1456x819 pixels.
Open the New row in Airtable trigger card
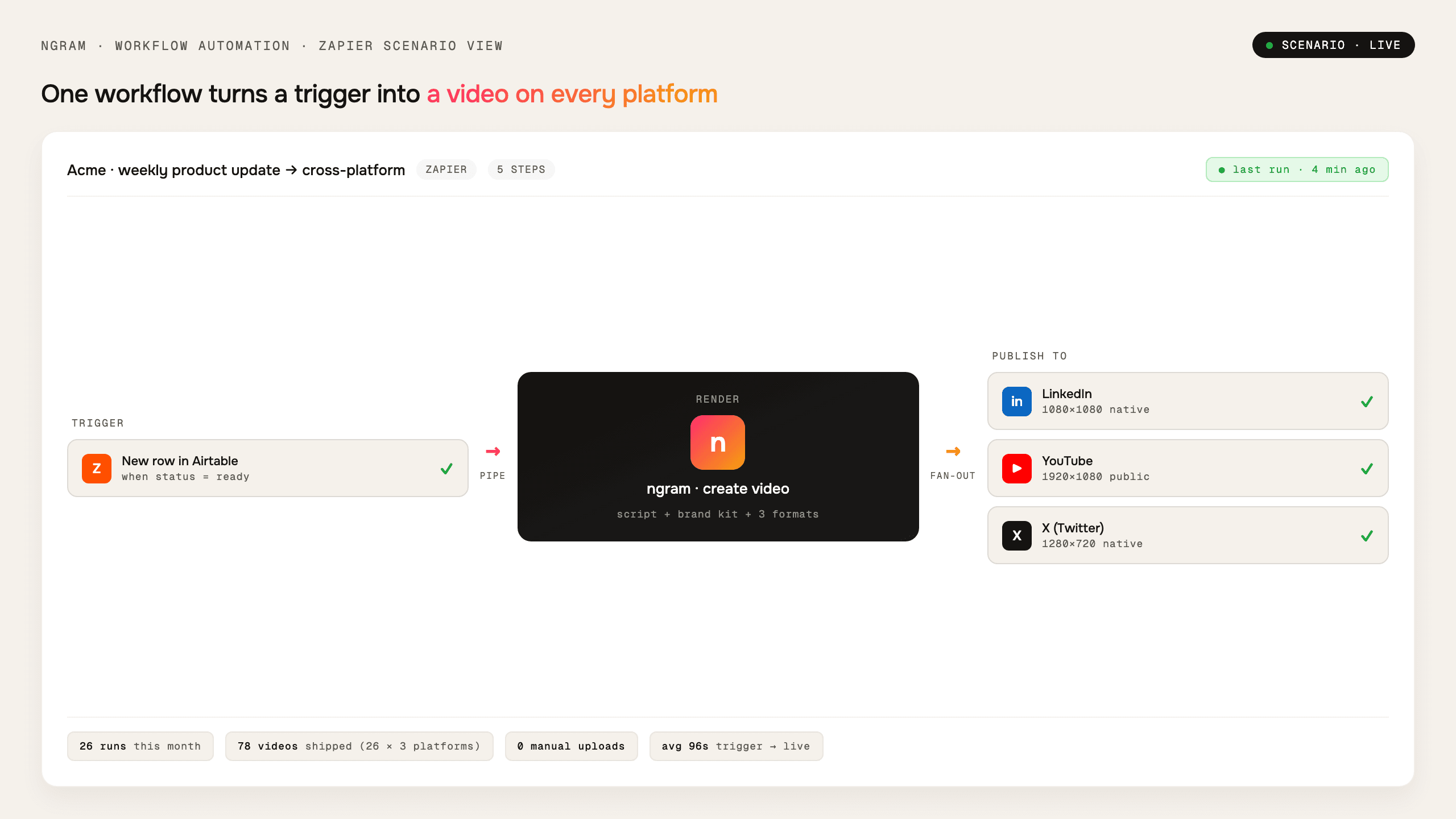[268, 468]
